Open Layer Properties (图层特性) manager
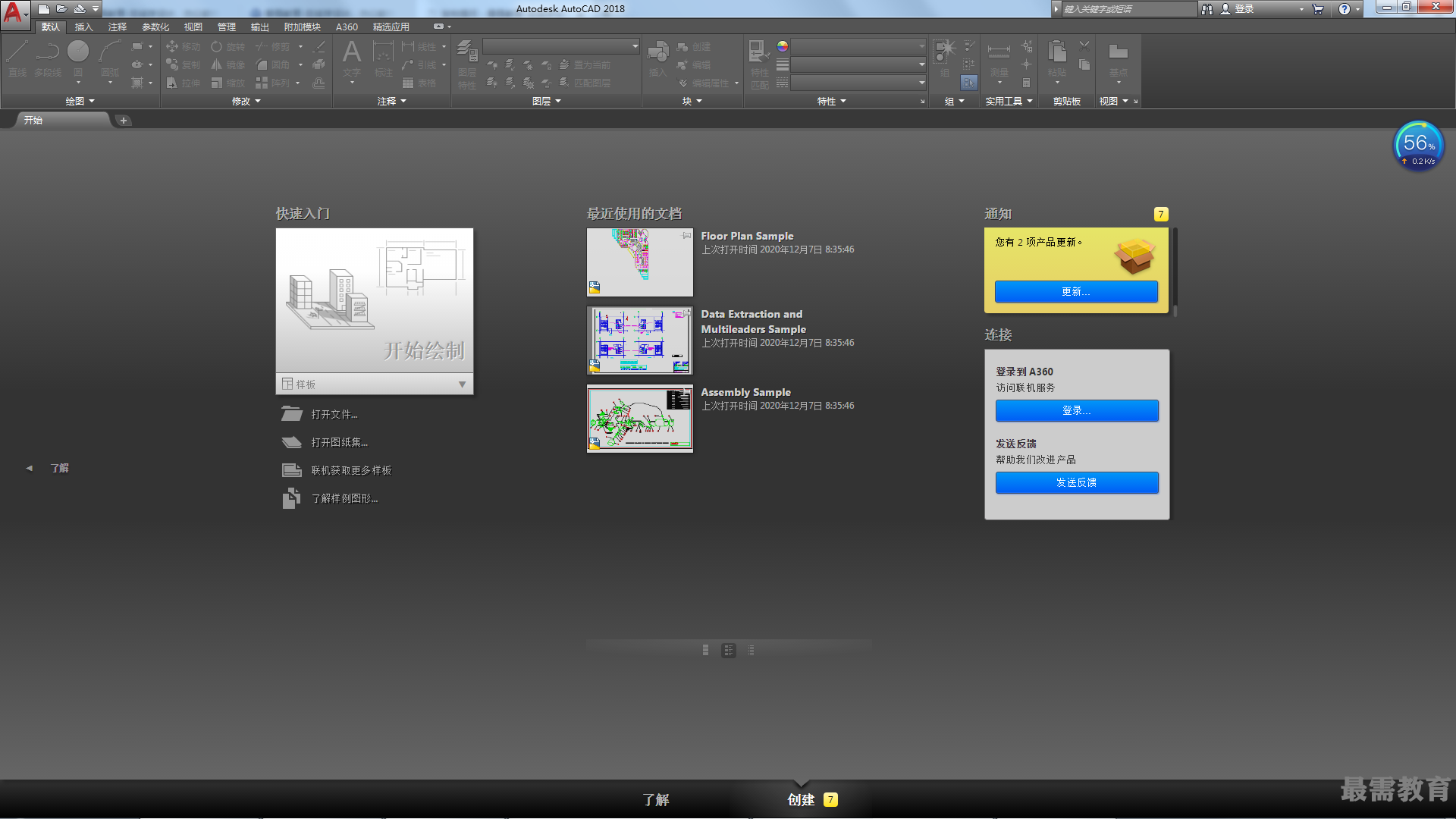 pos(467,65)
